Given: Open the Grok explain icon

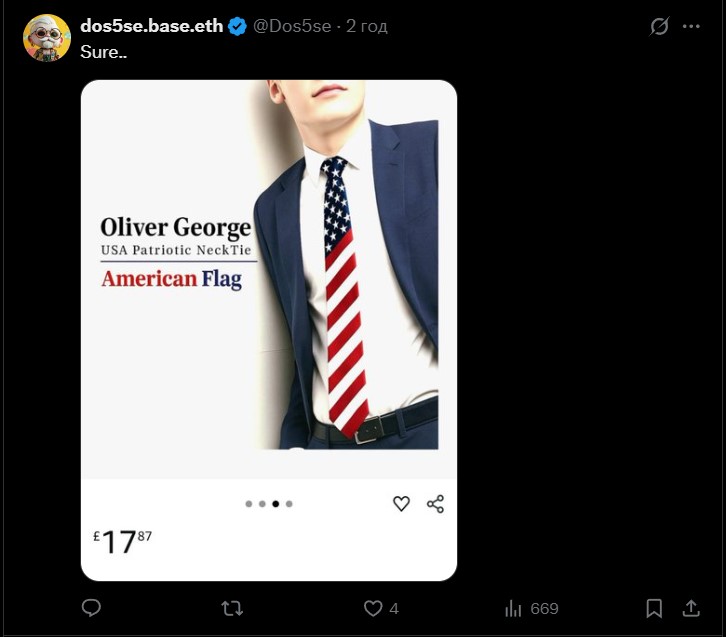Looking at the screenshot, I should (x=659, y=27).
